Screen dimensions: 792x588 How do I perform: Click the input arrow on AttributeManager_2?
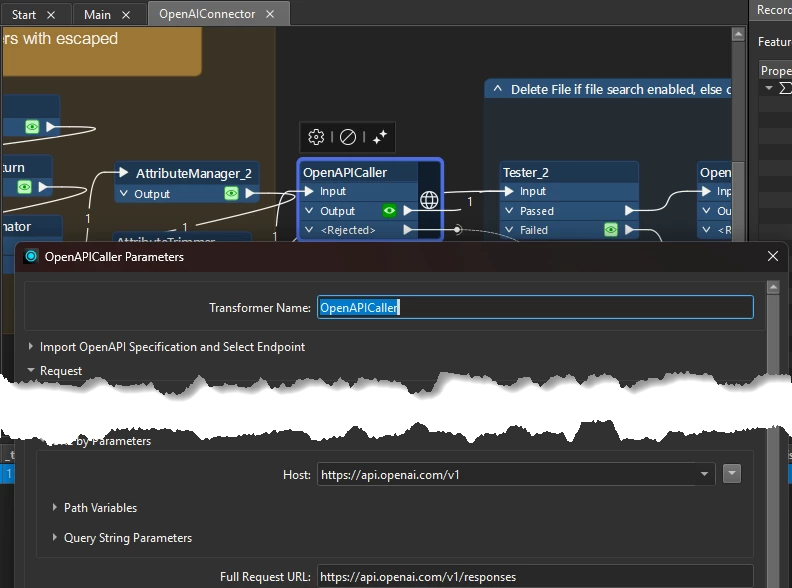click(x=123, y=173)
